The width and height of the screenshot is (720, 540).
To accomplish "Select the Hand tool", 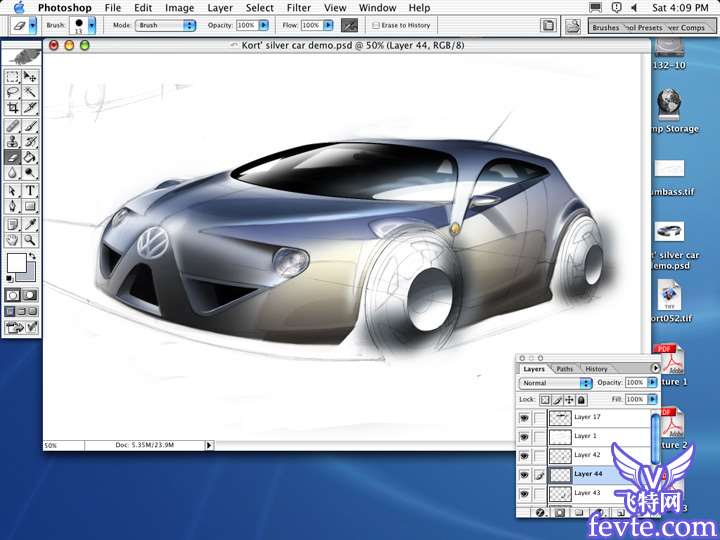I will (x=12, y=240).
